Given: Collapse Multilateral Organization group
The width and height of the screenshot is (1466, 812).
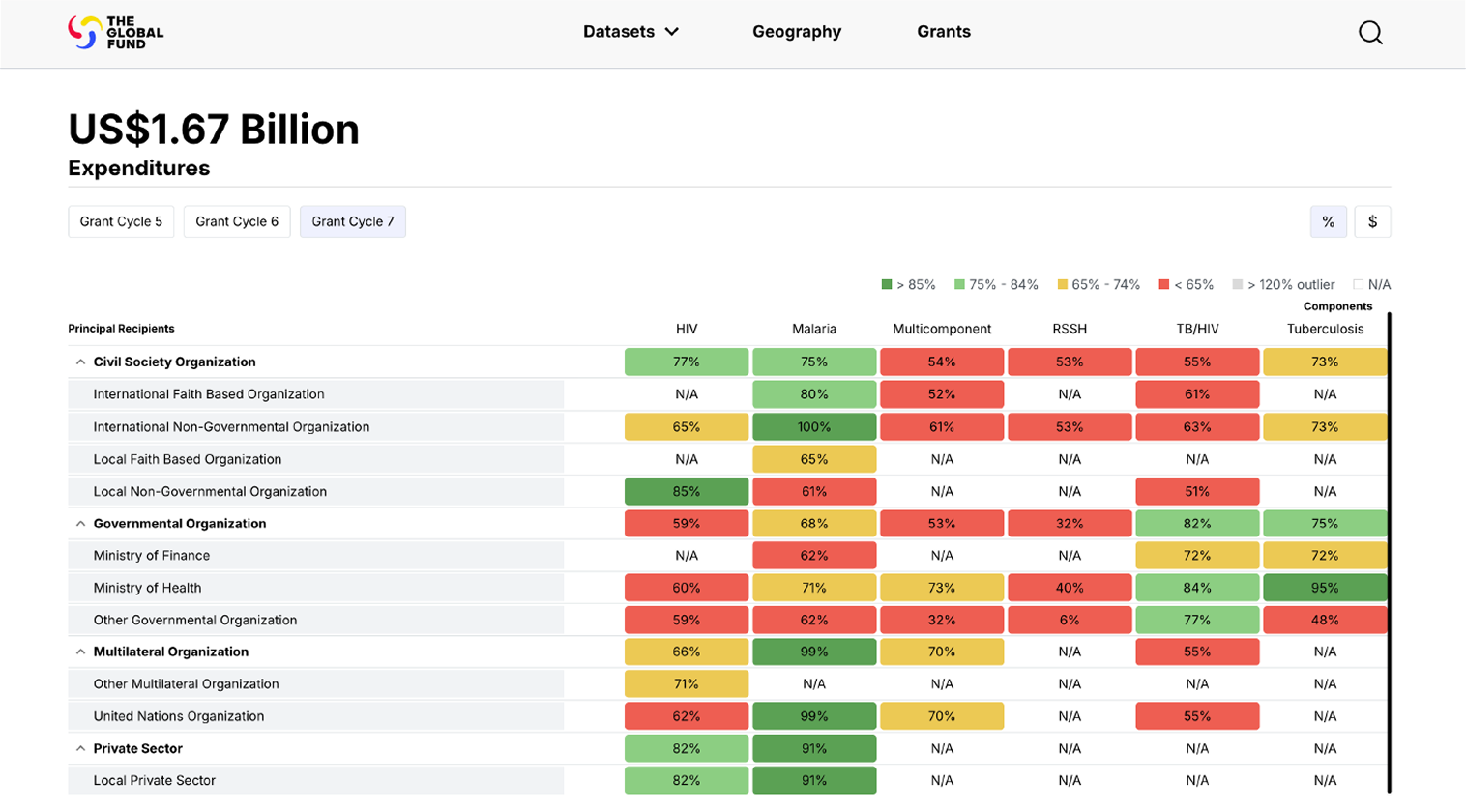Looking at the screenshot, I should click(x=80, y=652).
